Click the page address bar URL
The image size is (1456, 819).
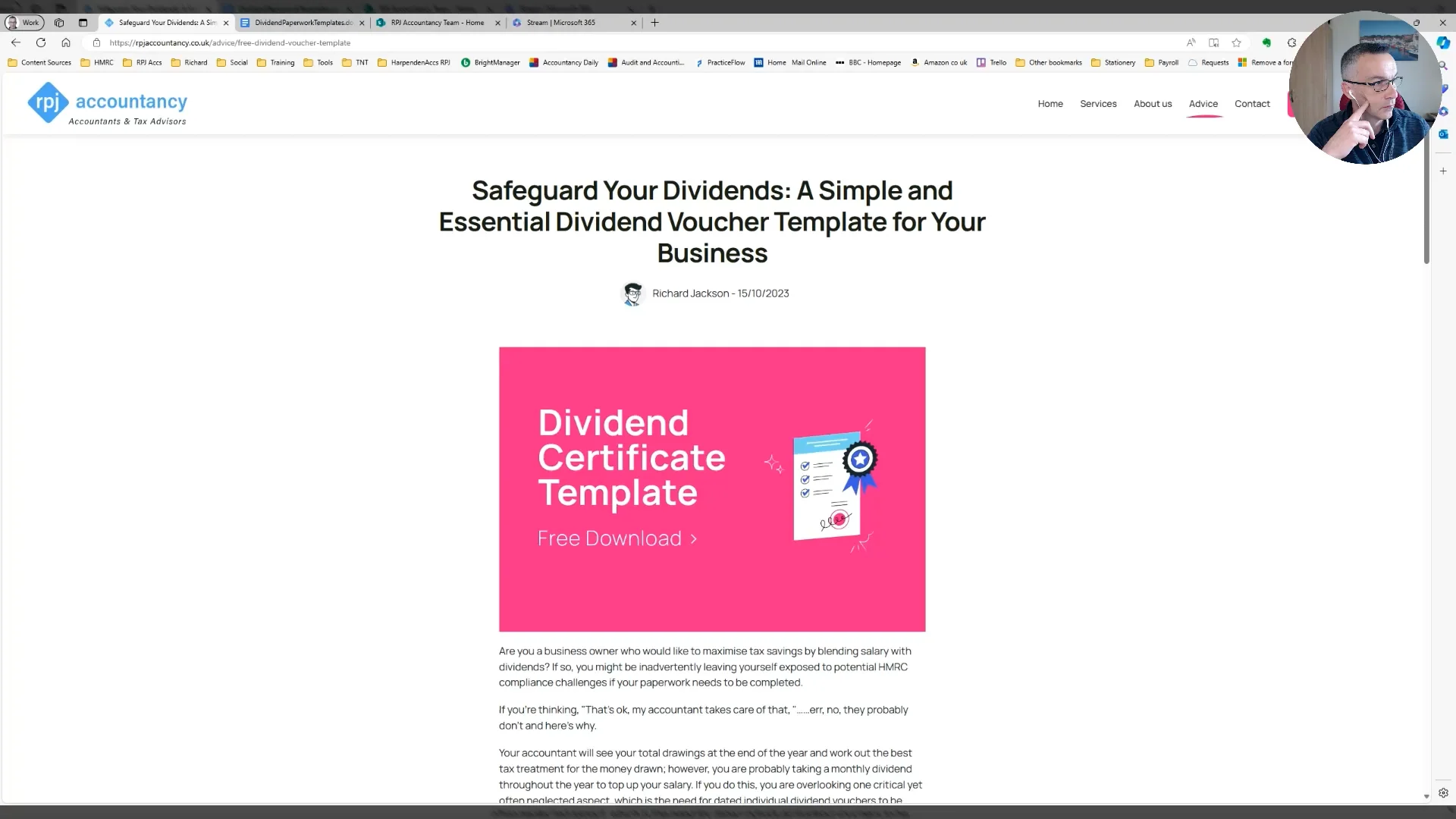[230, 43]
